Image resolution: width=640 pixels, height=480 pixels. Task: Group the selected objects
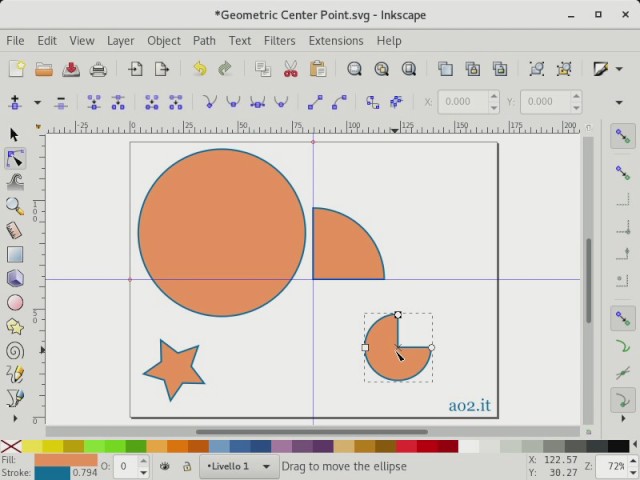[x=537, y=69]
